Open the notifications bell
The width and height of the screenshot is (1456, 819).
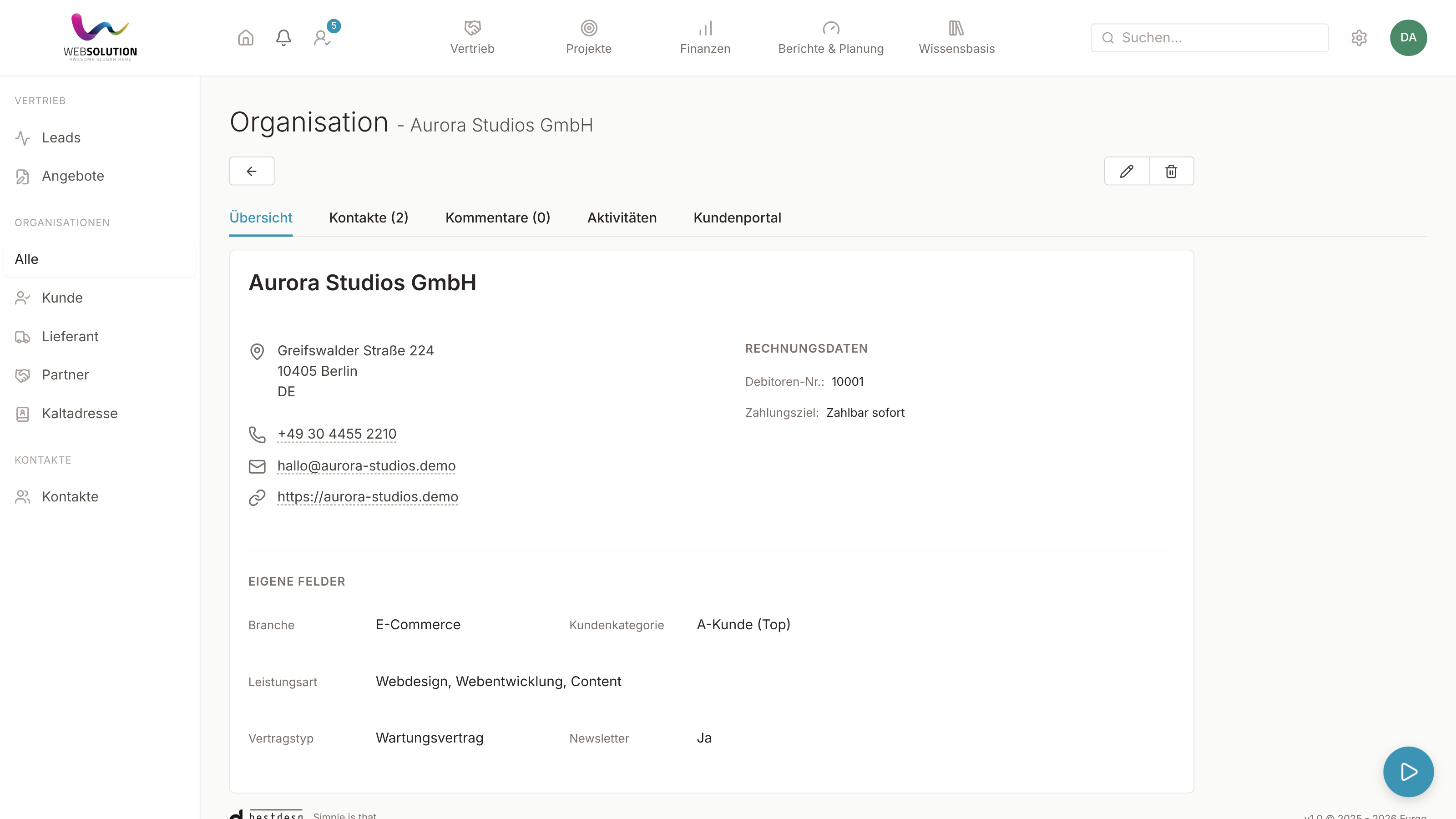[283, 38]
